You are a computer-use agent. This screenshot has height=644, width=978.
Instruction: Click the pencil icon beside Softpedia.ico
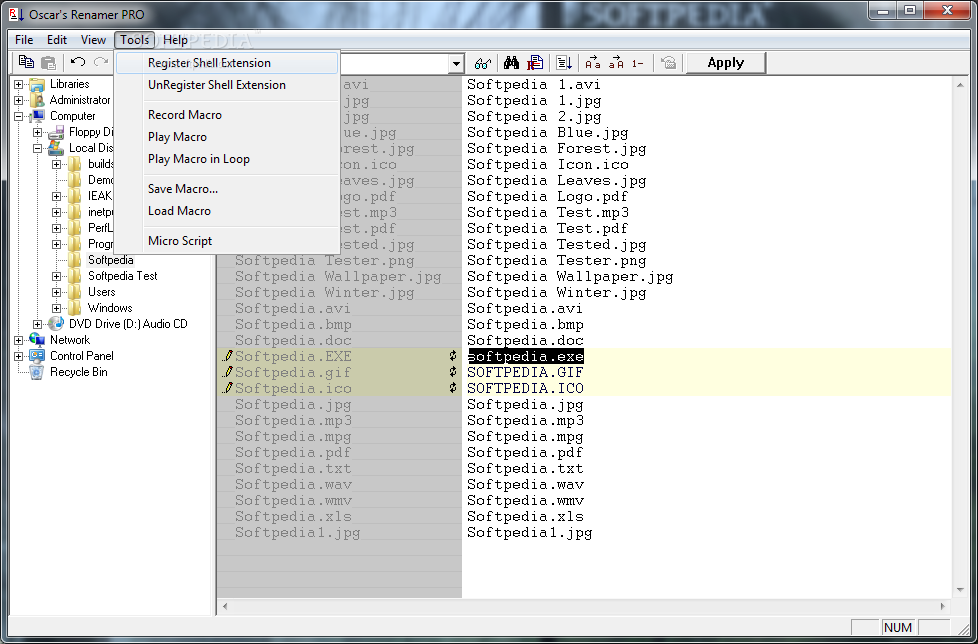pyautogui.click(x=228, y=388)
